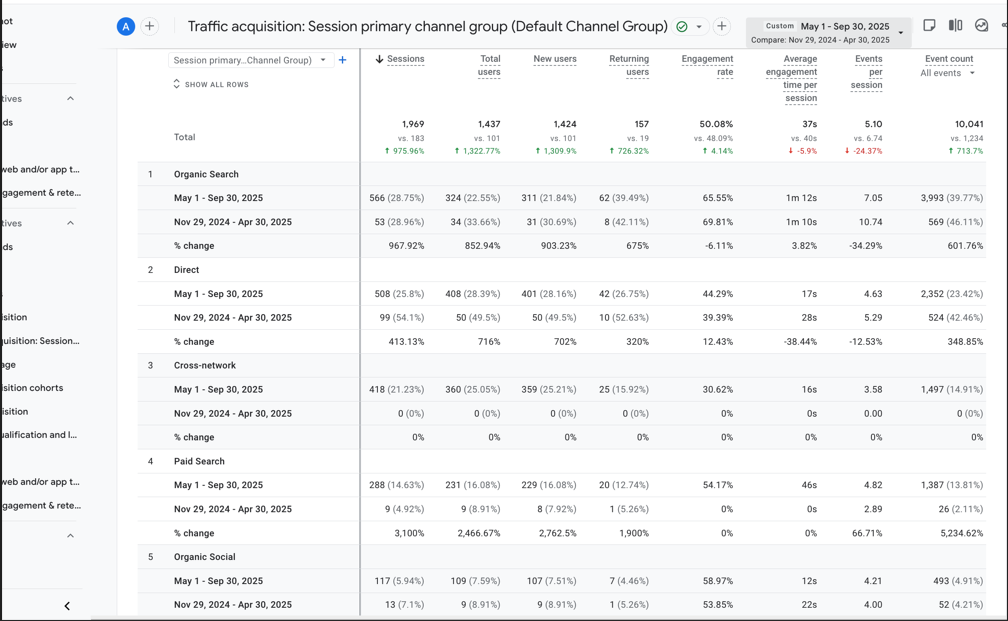This screenshot has height=621, width=1008.
Task: Add a filter using the plus after the report title
Action: (x=721, y=27)
